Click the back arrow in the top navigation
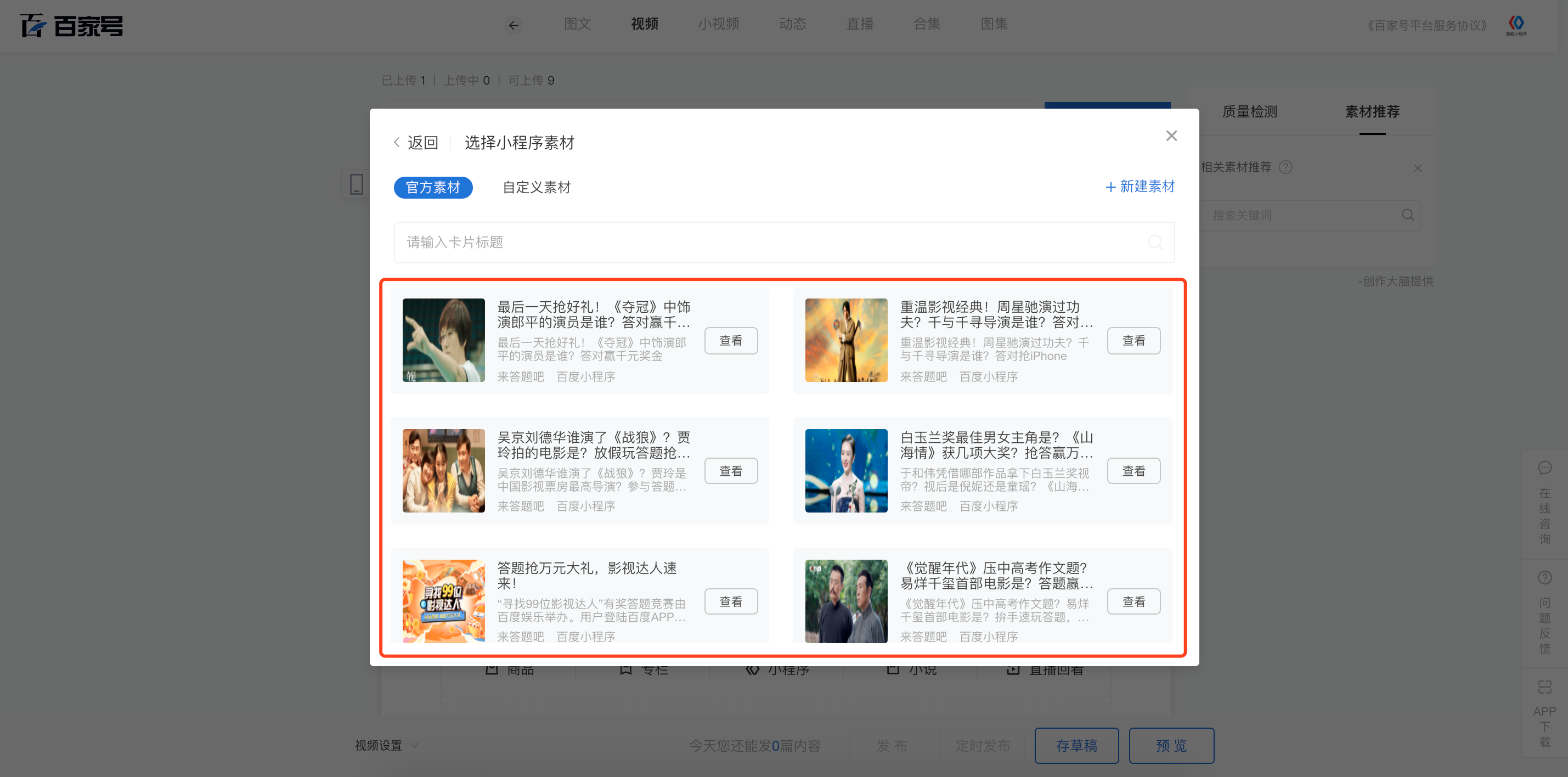Image resolution: width=1568 pixels, height=777 pixels. tap(514, 25)
